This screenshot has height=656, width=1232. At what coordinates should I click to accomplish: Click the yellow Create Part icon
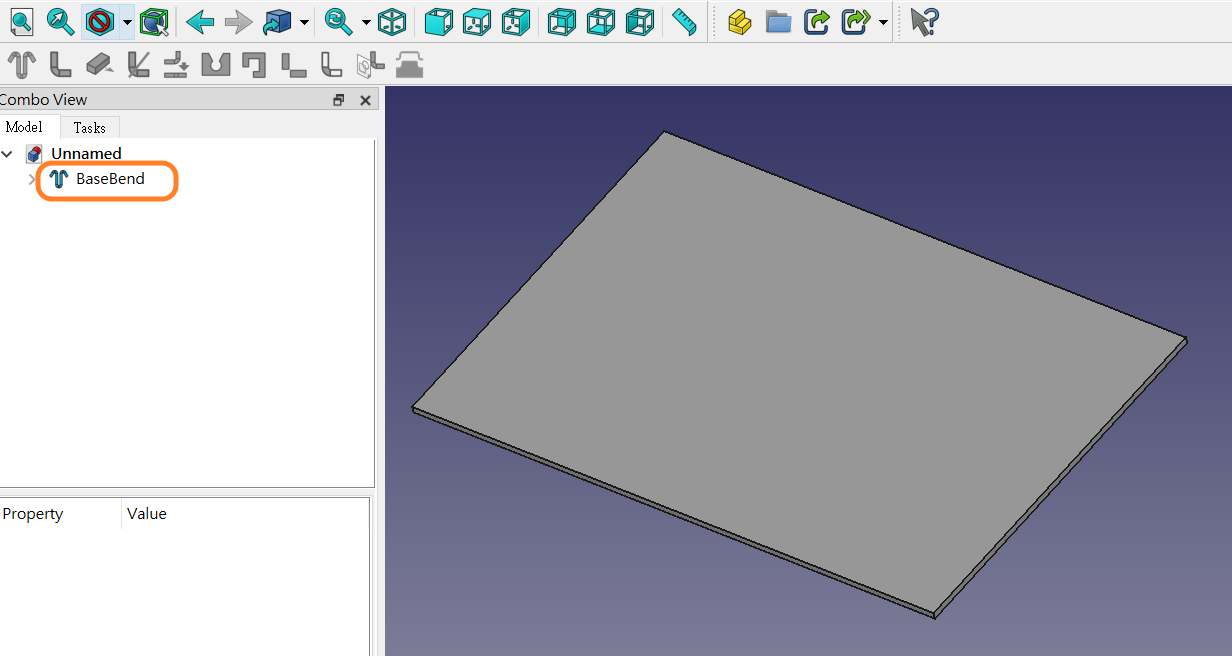point(739,21)
